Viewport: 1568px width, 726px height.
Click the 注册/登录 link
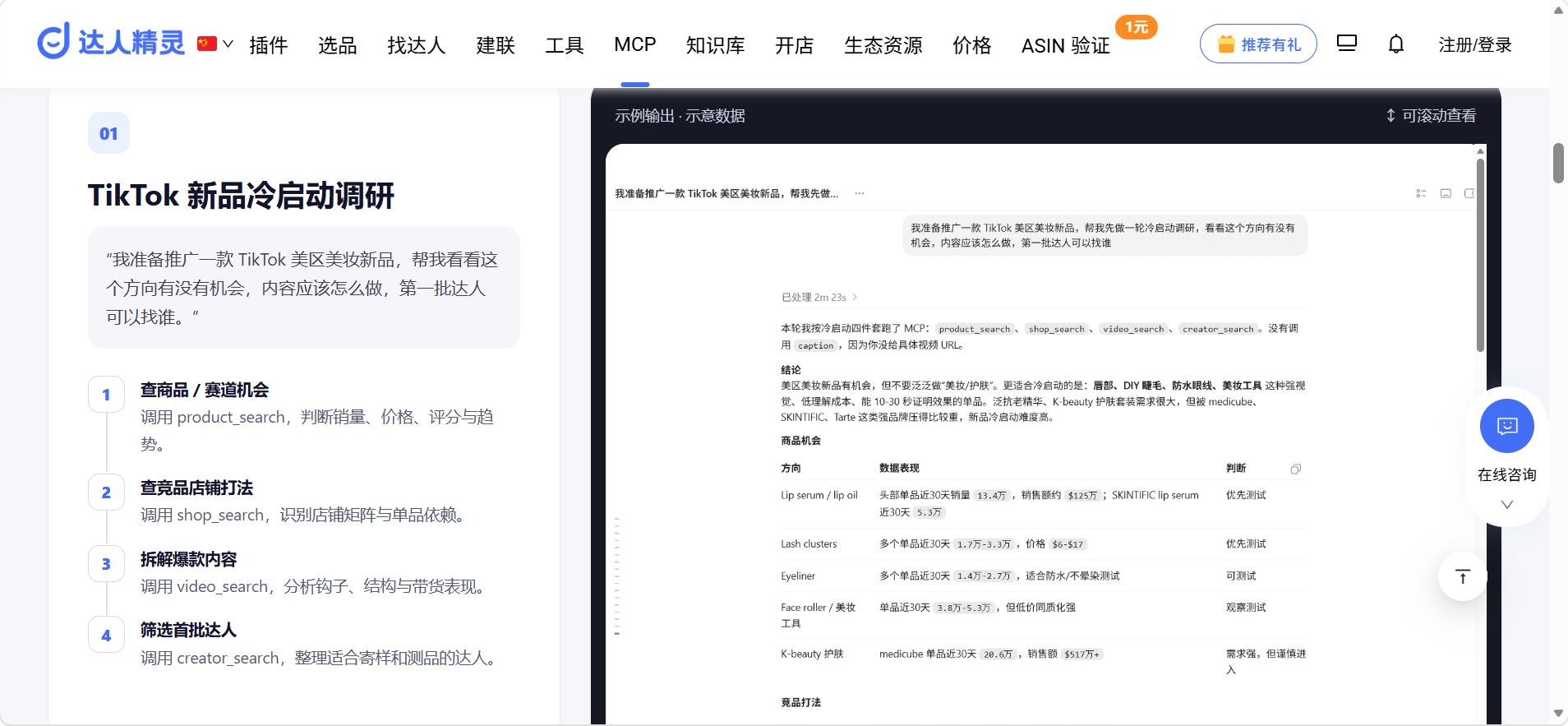point(1475,45)
